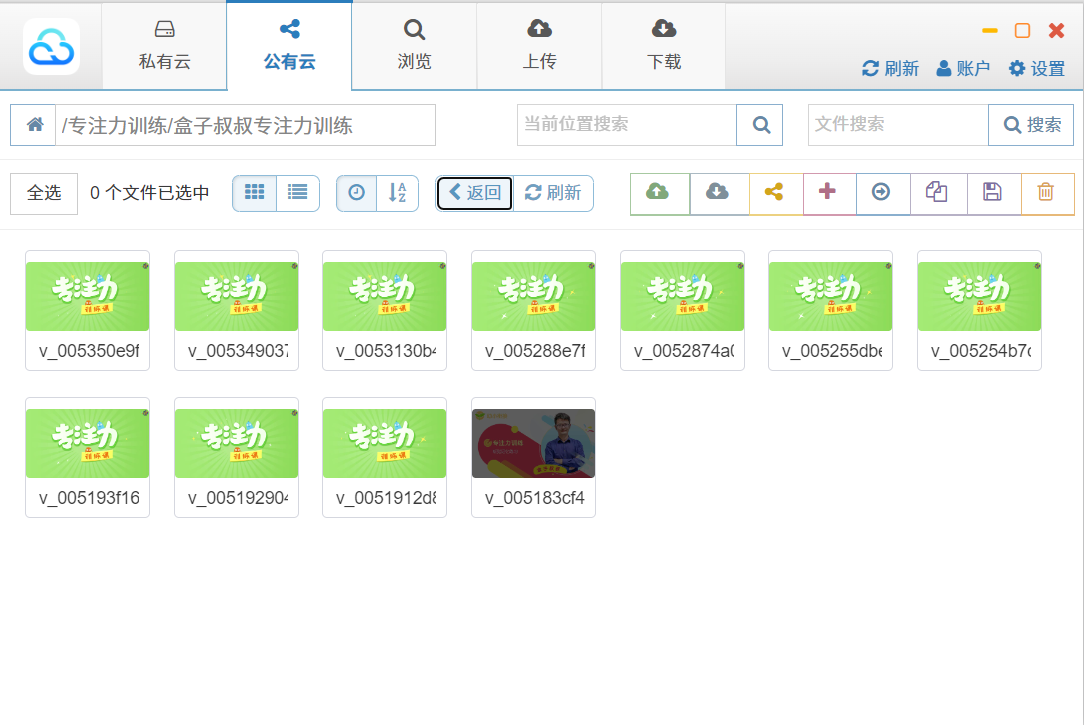The image size is (1084, 725).
Task: Switch to grid view
Action: point(254,193)
